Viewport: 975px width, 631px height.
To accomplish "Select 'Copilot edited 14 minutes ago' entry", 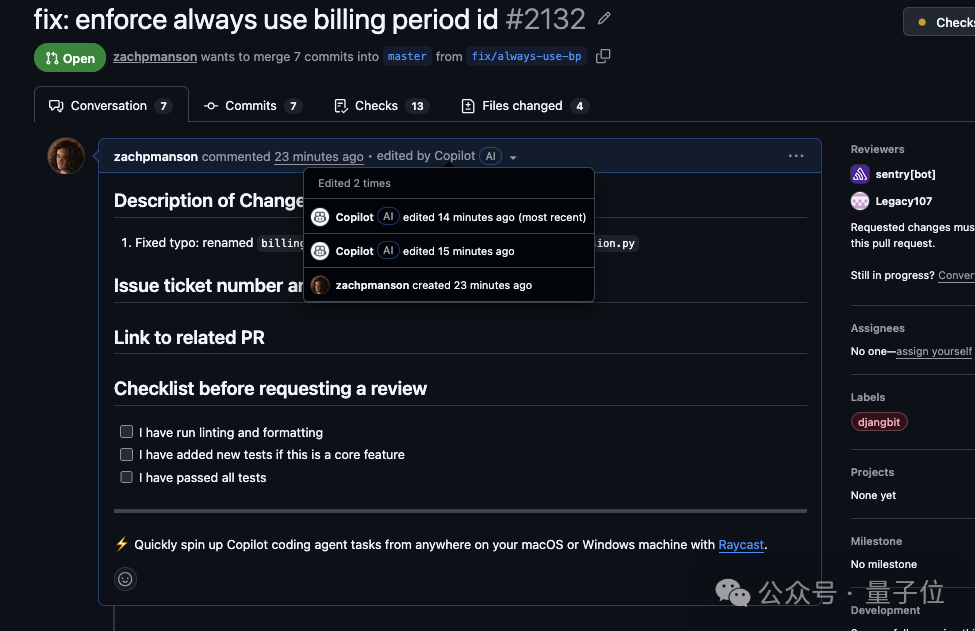I will [x=448, y=216].
